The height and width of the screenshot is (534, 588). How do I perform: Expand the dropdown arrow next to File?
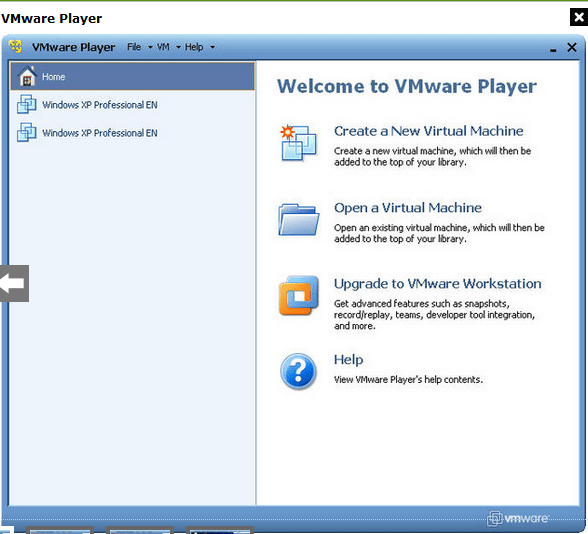(150, 47)
